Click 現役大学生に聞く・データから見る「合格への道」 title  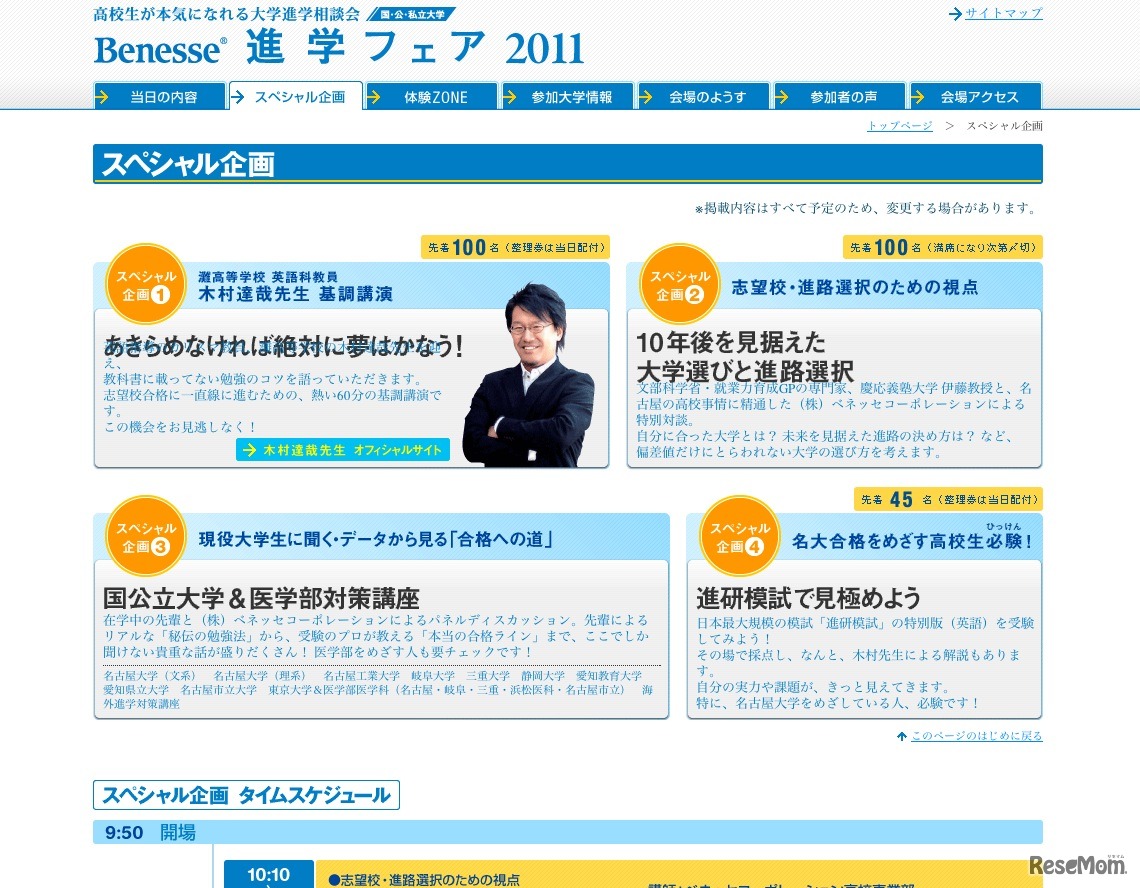(376, 539)
